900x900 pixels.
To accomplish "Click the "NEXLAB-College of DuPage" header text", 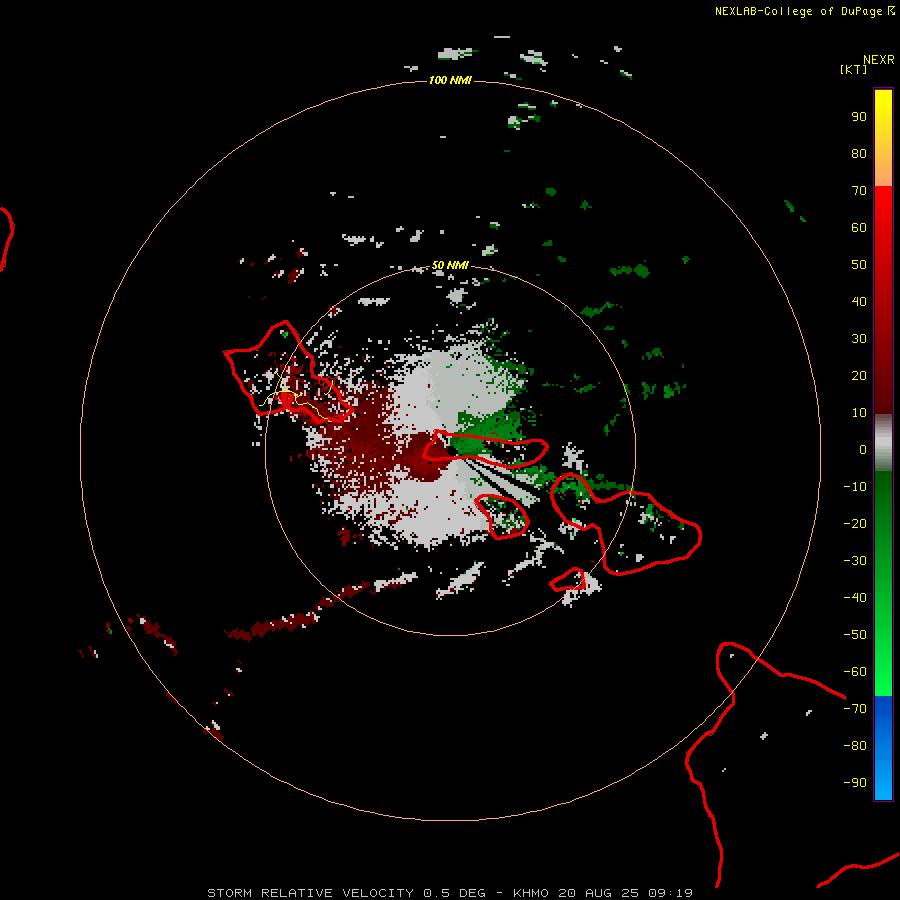I will click(798, 11).
